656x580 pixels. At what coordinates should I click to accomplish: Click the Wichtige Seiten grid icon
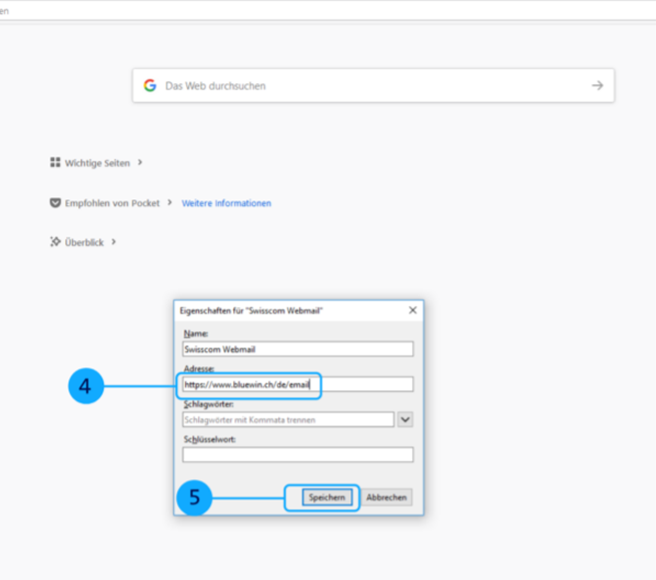(55, 162)
